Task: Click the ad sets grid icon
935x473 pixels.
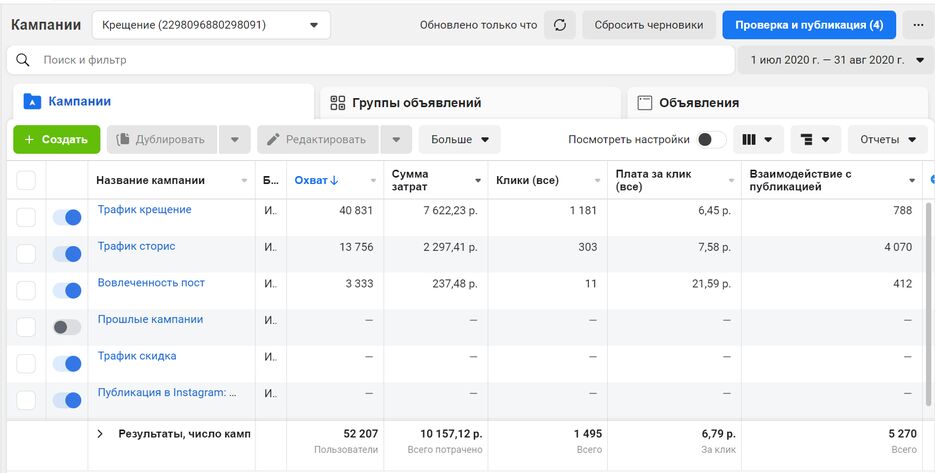Action: (x=338, y=103)
